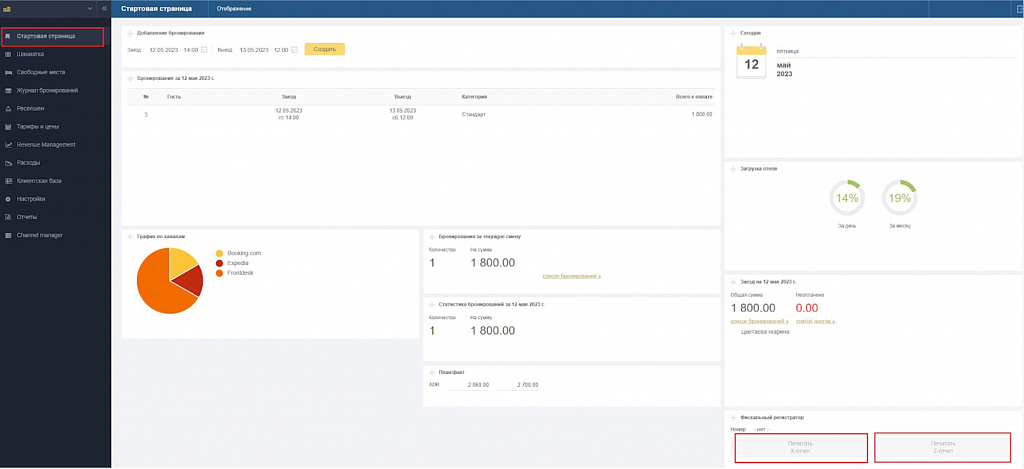Open список бронирований link under current shift
1024x469 pixels.
[x=571, y=276]
